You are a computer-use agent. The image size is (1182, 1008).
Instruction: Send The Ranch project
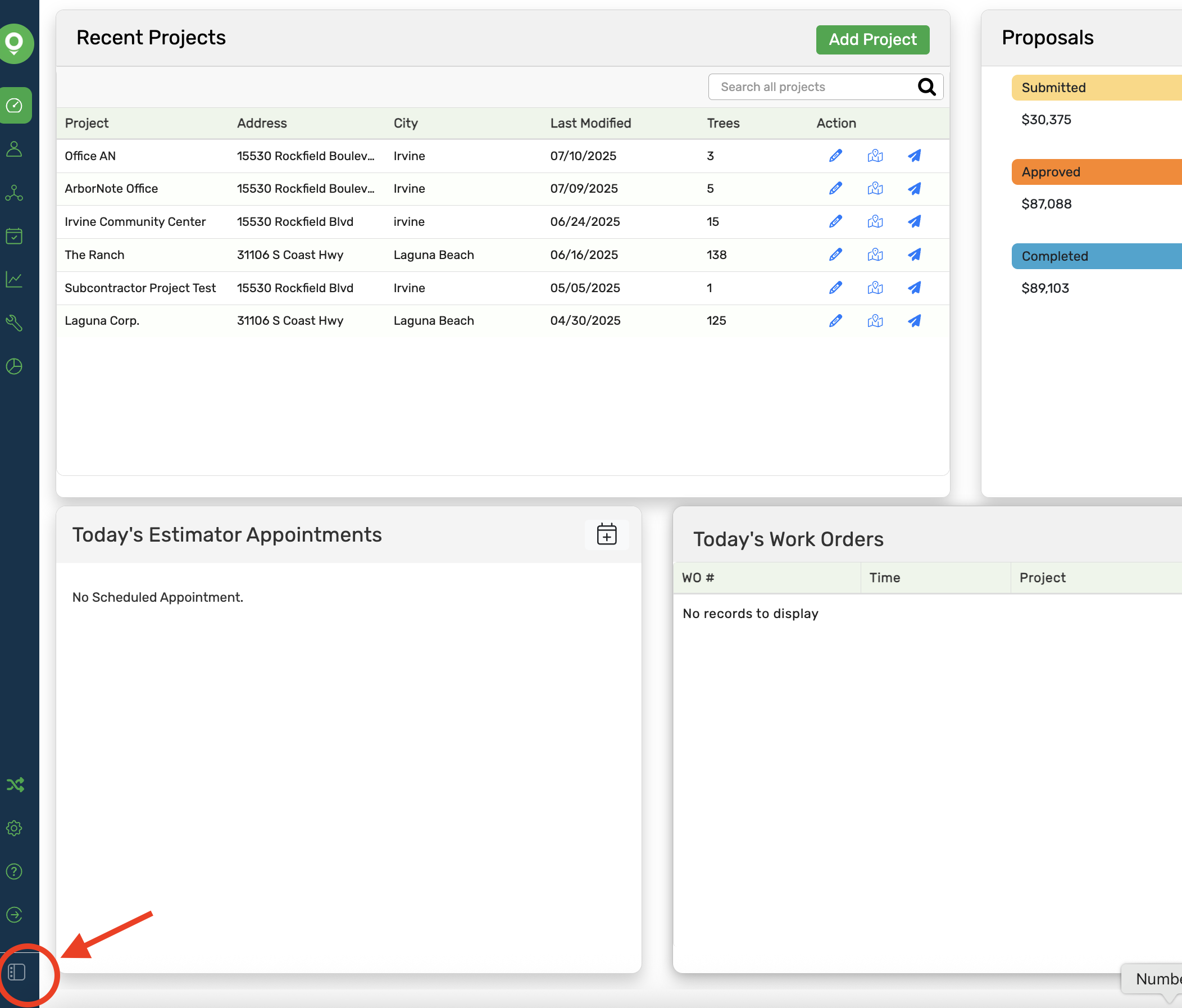coord(915,255)
